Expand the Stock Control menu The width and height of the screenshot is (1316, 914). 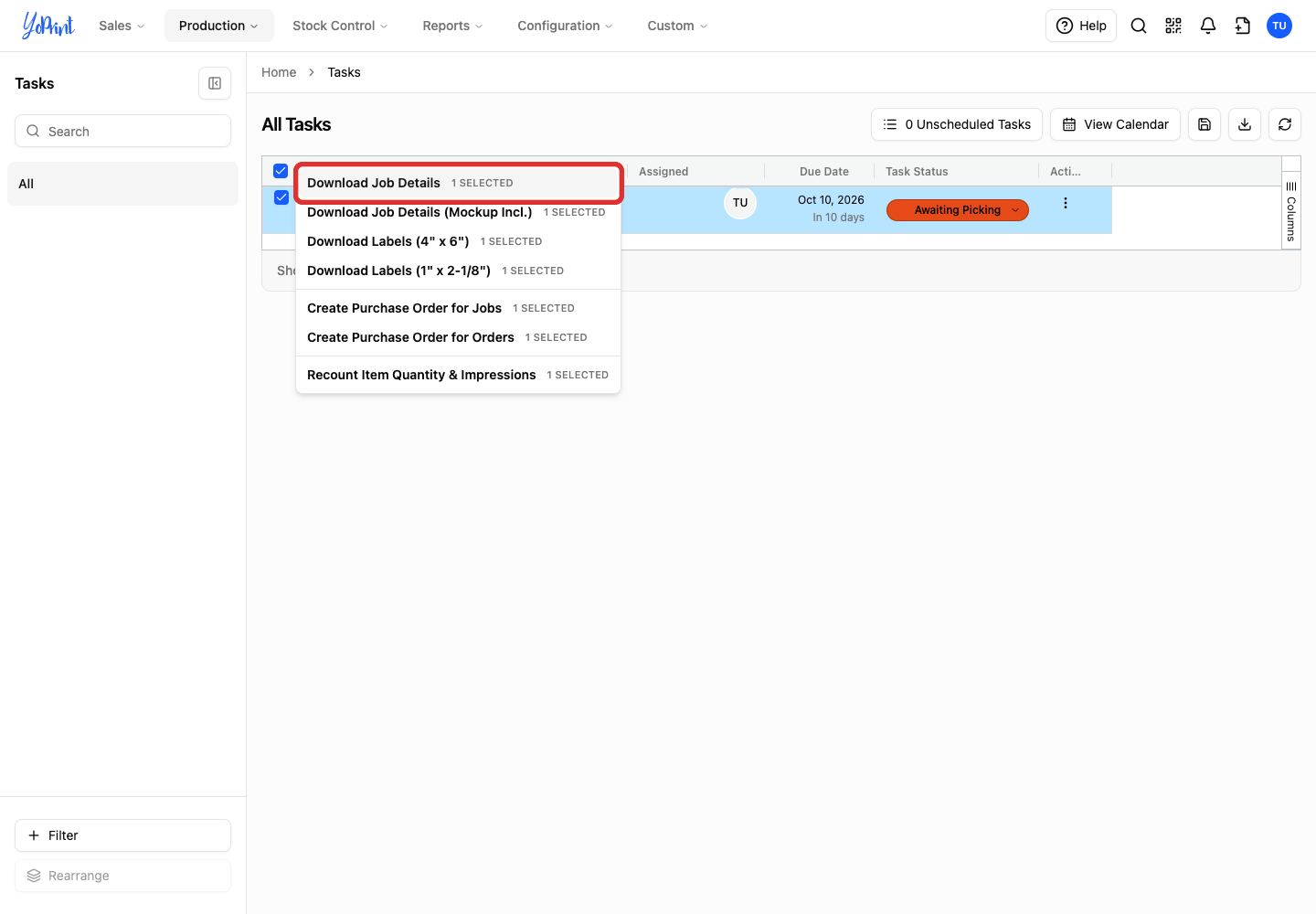tap(340, 26)
